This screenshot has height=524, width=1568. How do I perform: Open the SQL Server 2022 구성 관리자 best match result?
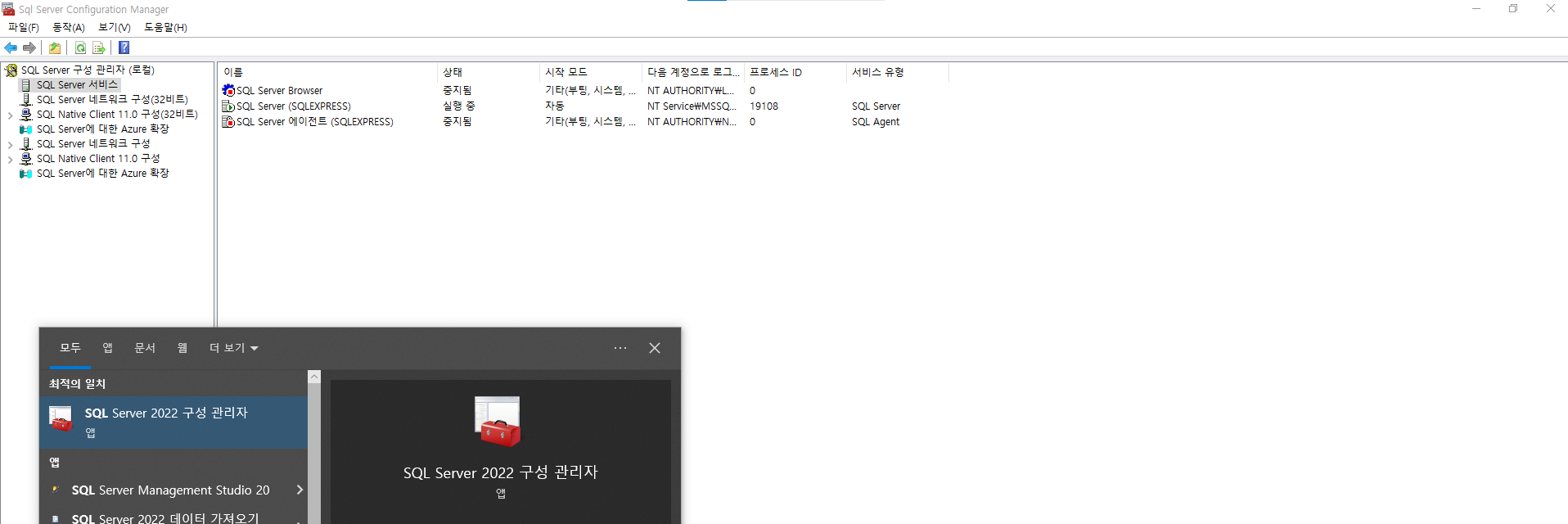click(x=173, y=422)
